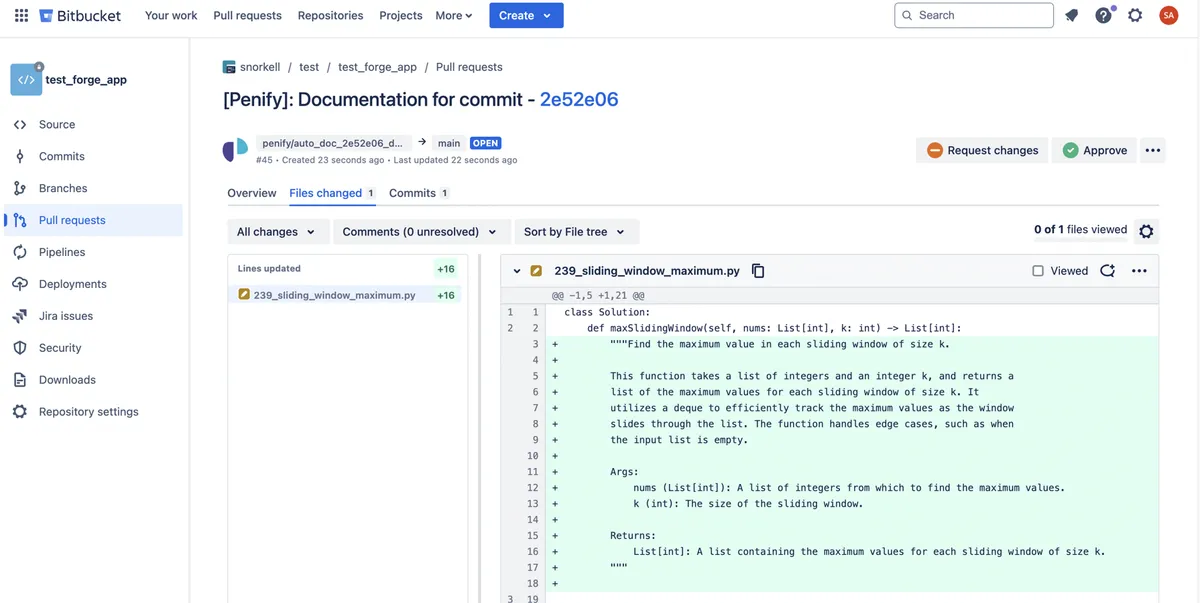Click the Commits sidebar icon
This screenshot has height=603, width=1200.
click(x=20, y=157)
